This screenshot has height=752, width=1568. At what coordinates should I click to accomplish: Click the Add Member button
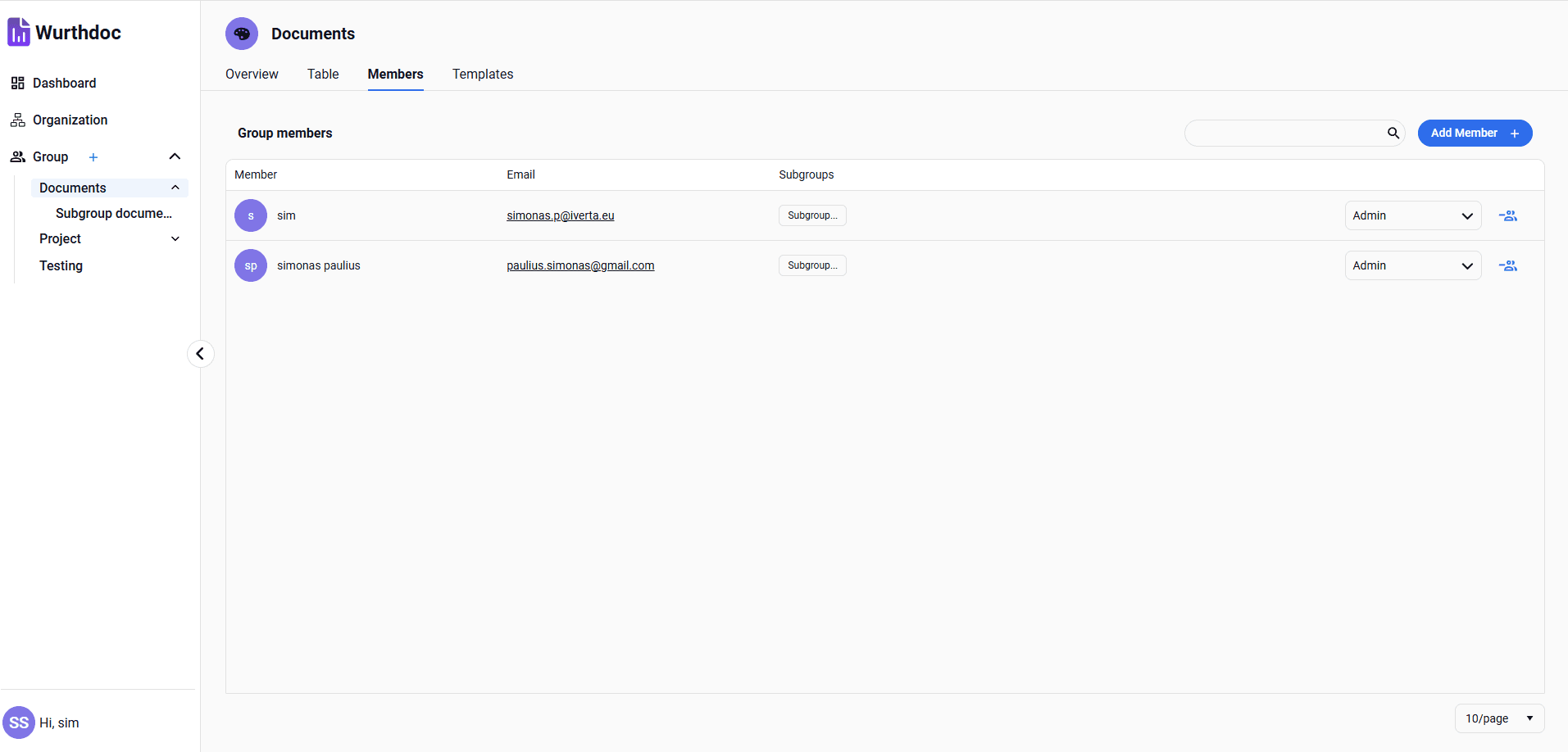click(x=1474, y=134)
